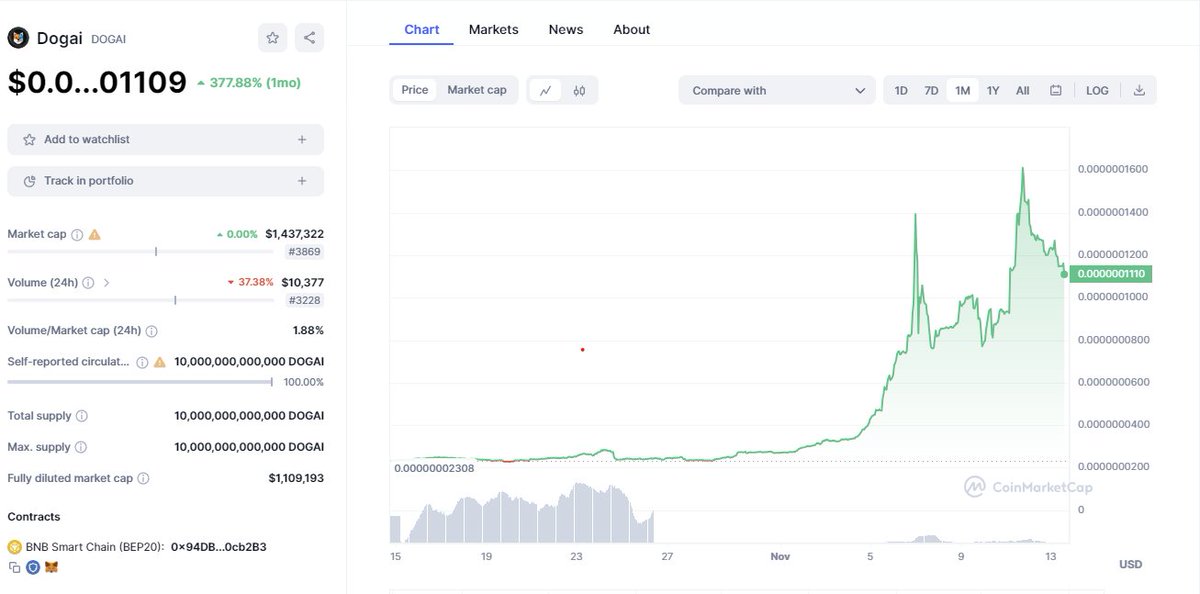
Task: Open the Compare with dropdown
Action: (x=777, y=90)
